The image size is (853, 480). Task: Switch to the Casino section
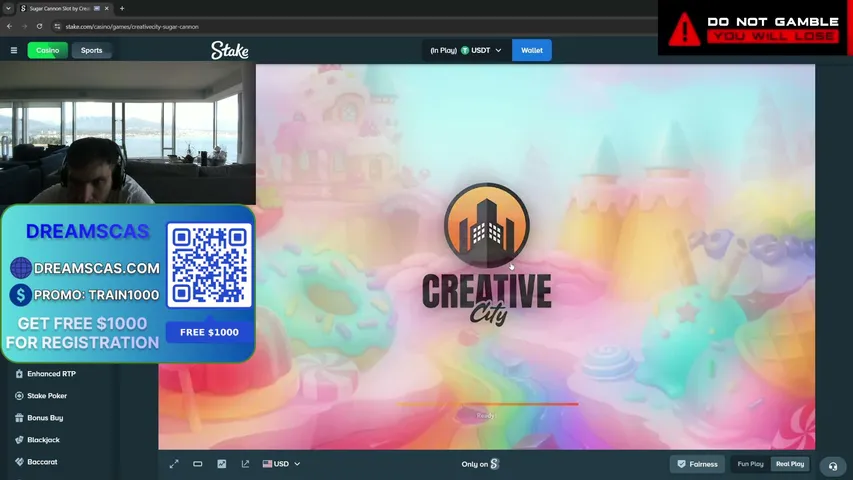click(48, 50)
